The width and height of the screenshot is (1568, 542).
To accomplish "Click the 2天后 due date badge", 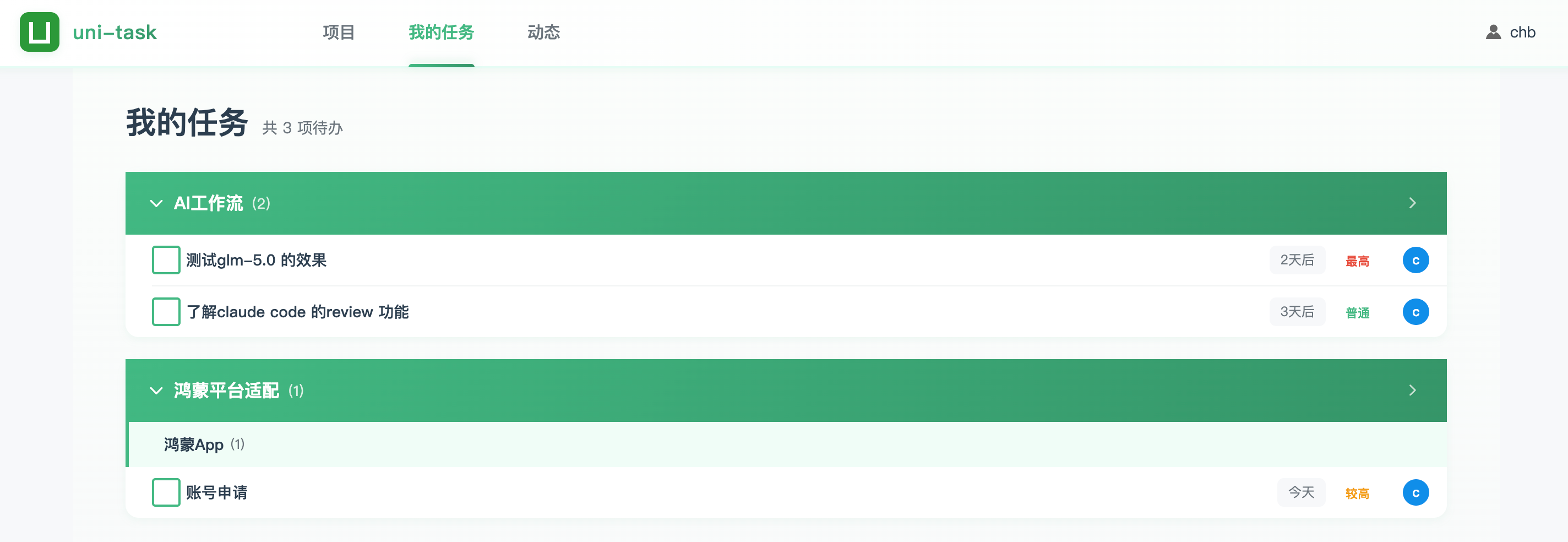I will (x=1297, y=260).
